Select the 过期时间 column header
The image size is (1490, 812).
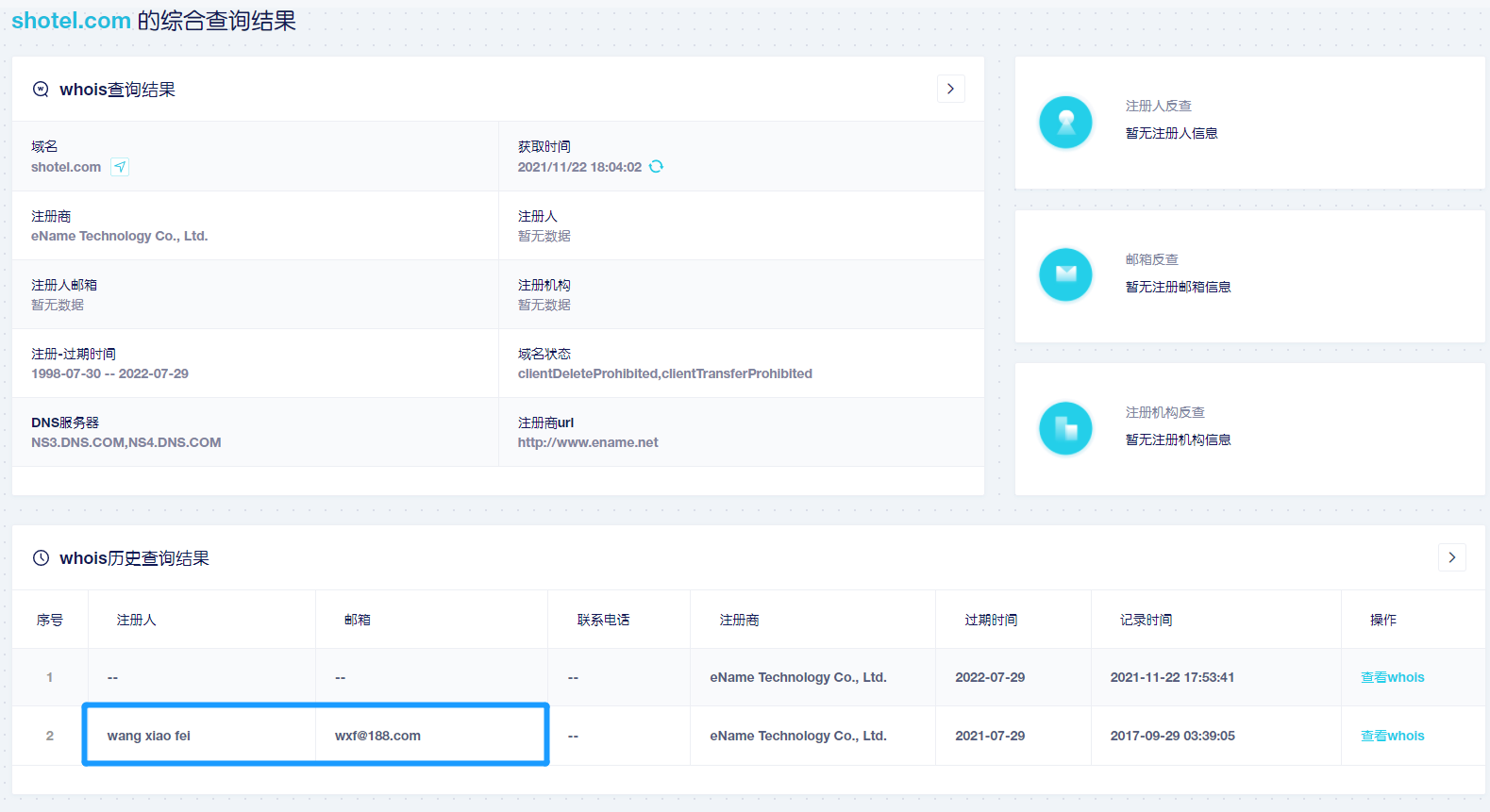pyautogui.click(x=991, y=620)
